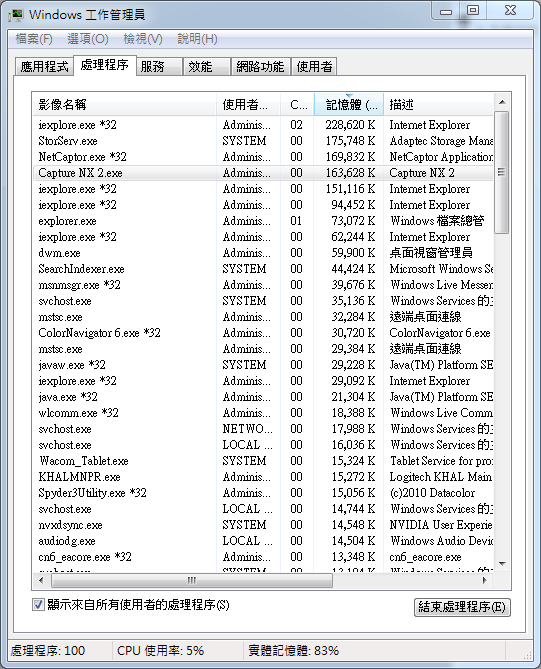Image resolution: width=541 pixels, height=669 pixels.
Task: Select the explorer.exe process
Action: coord(263,221)
